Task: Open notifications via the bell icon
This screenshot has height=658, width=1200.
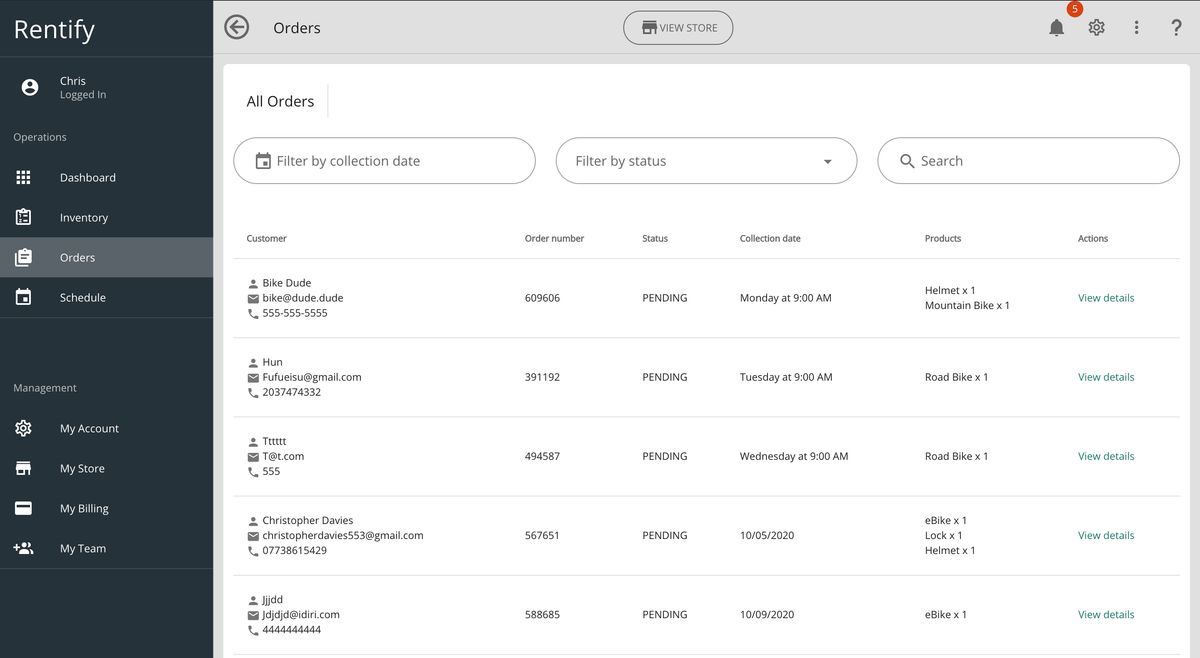Action: click(1057, 27)
